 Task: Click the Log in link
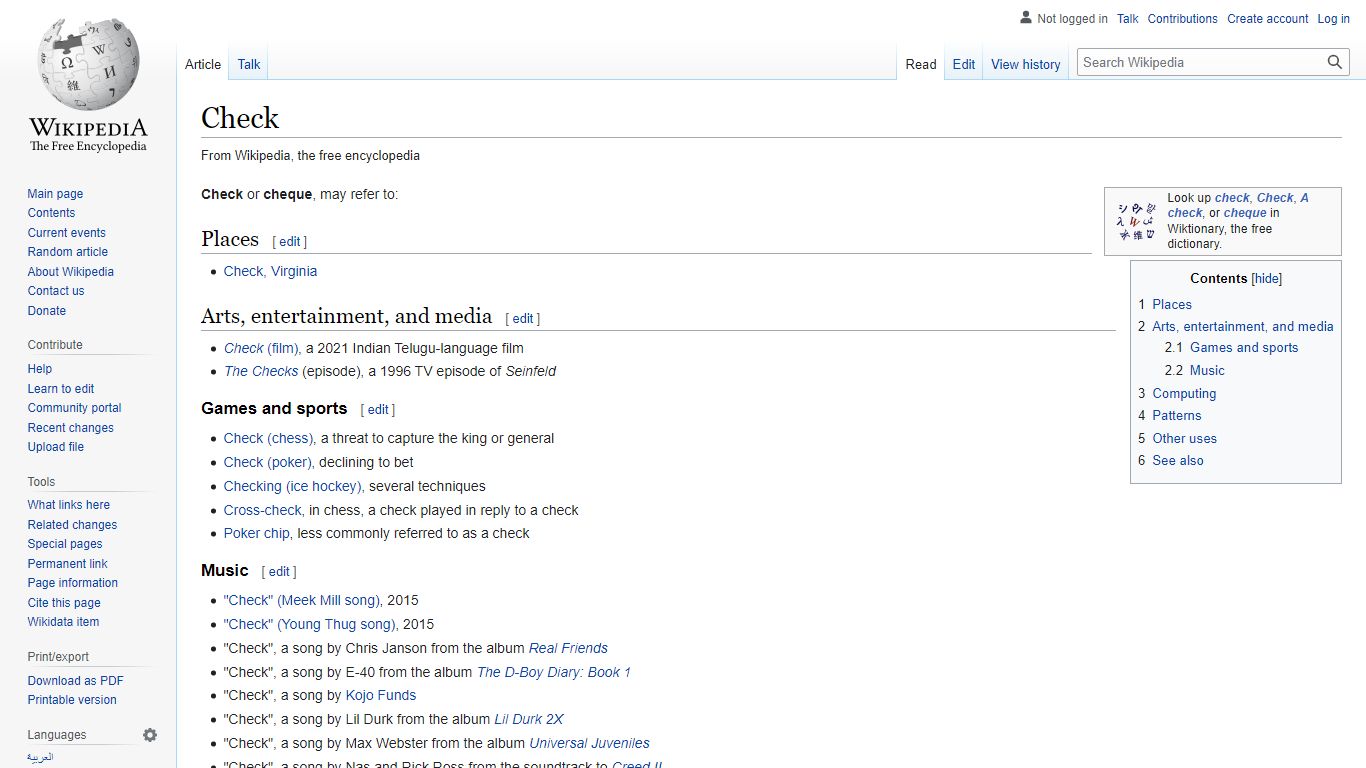point(1333,19)
